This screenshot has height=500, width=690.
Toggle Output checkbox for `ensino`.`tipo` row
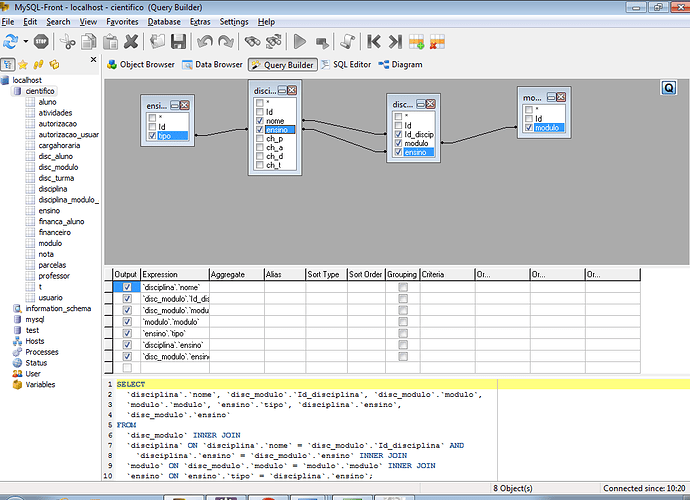pyautogui.click(x=127, y=333)
